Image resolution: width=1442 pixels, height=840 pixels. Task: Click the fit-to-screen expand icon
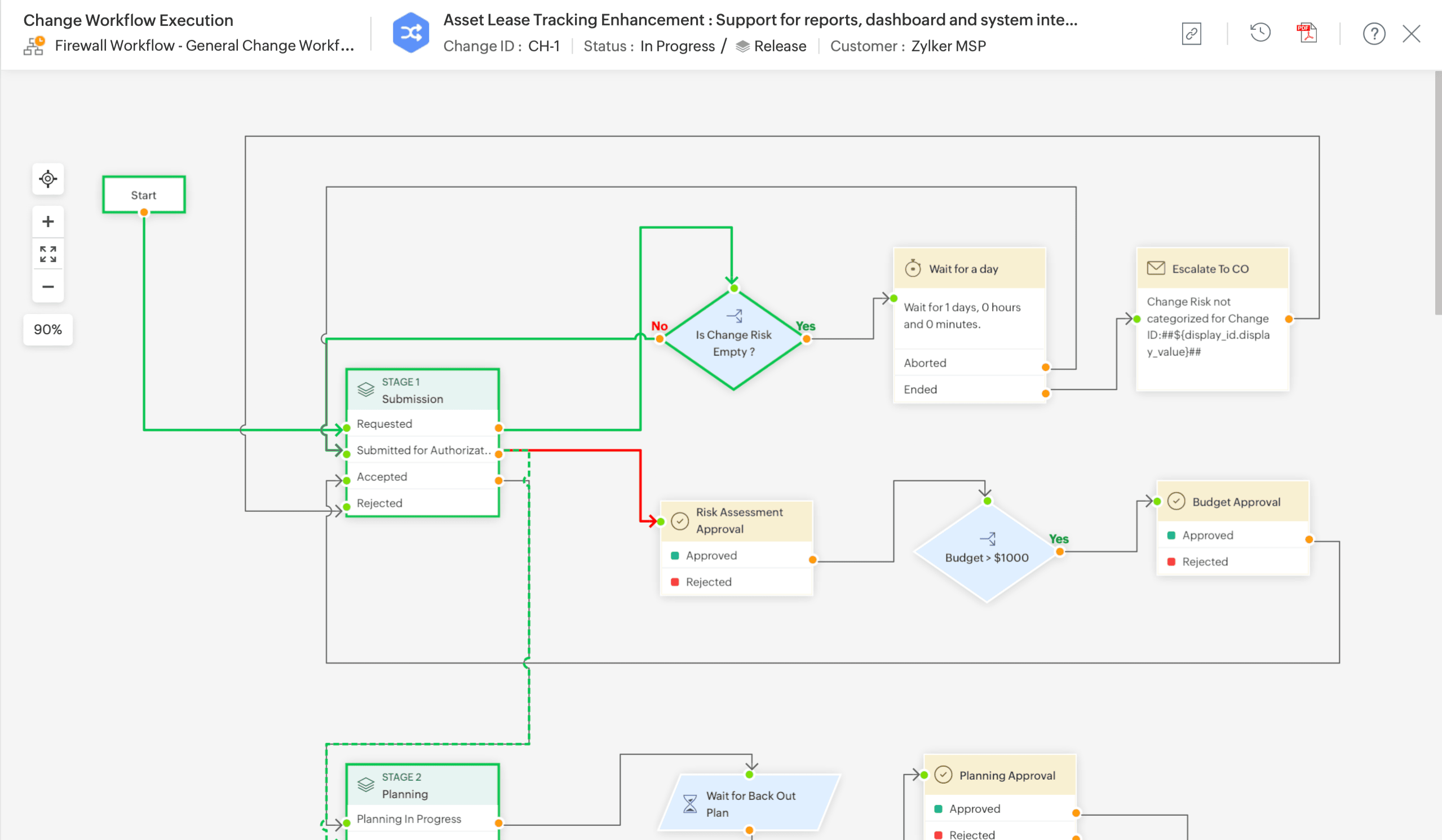pos(48,254)
